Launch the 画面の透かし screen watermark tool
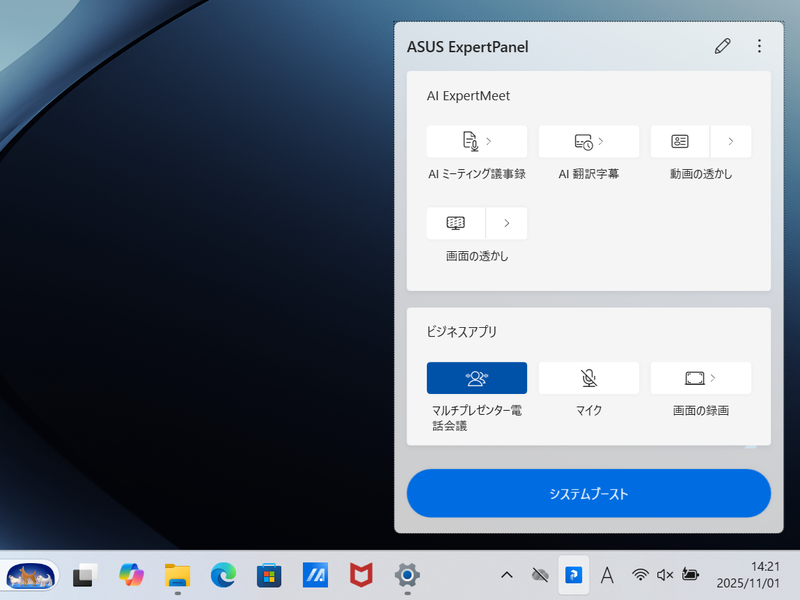 coord(455,222)
